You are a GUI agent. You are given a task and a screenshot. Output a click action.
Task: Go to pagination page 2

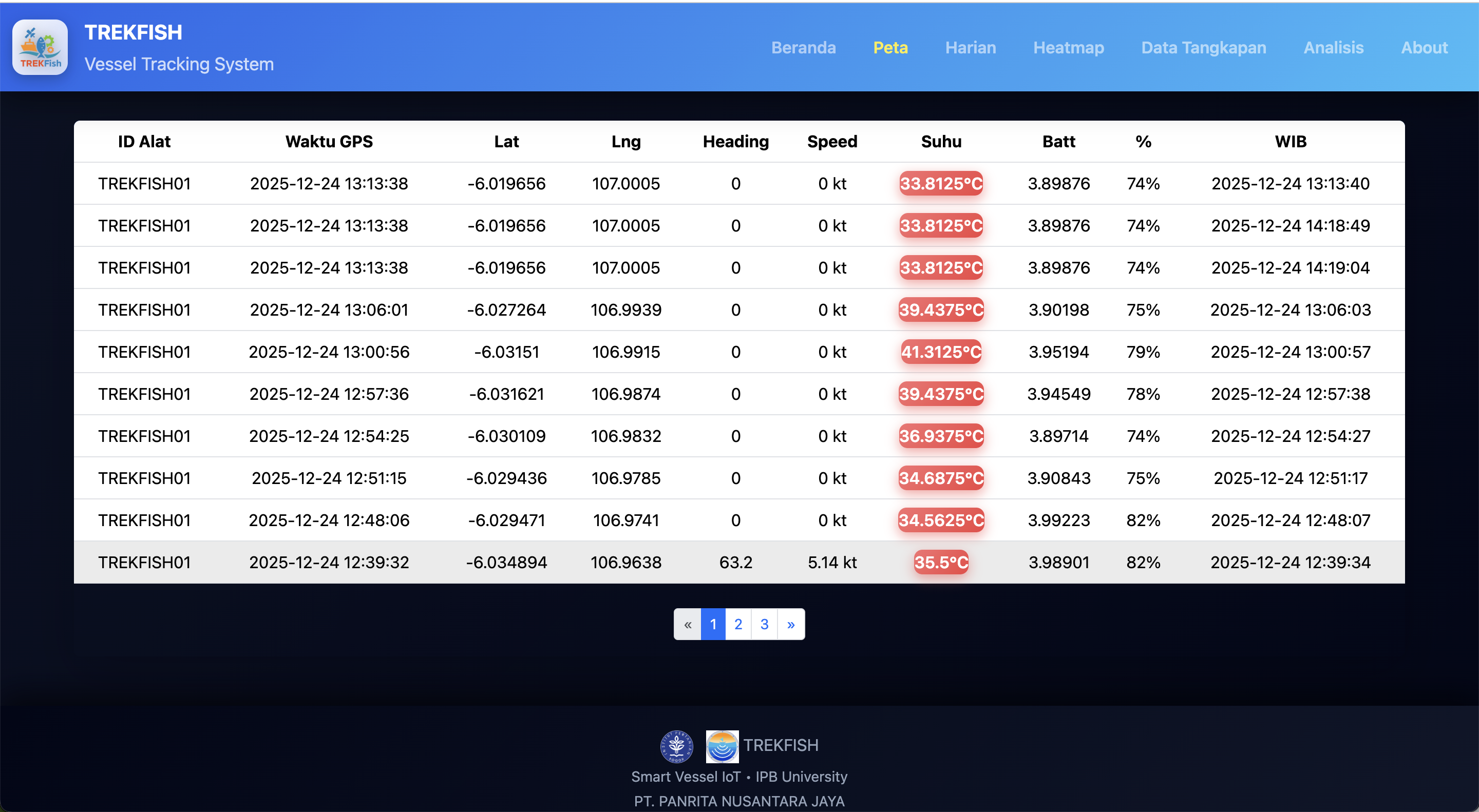[738, 624]
